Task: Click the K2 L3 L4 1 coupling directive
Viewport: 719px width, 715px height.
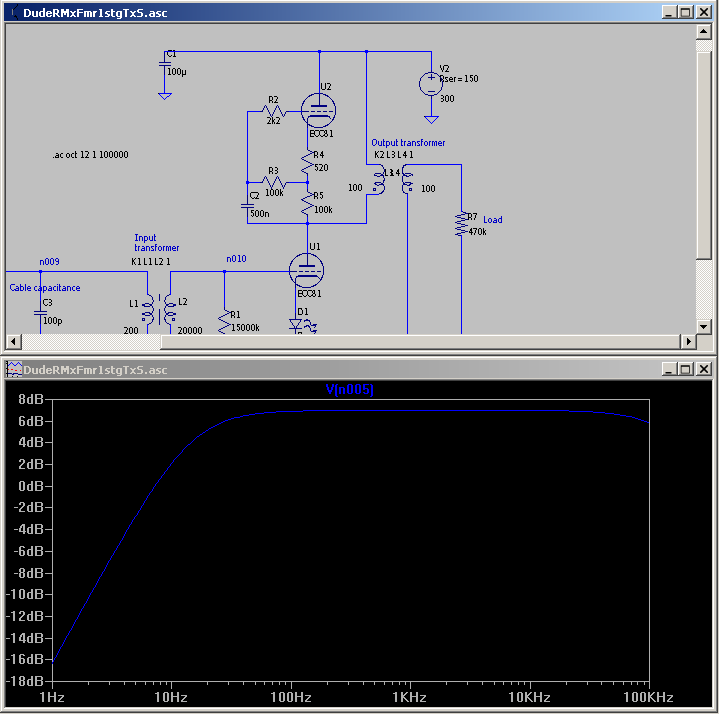Action: point(393,155)
